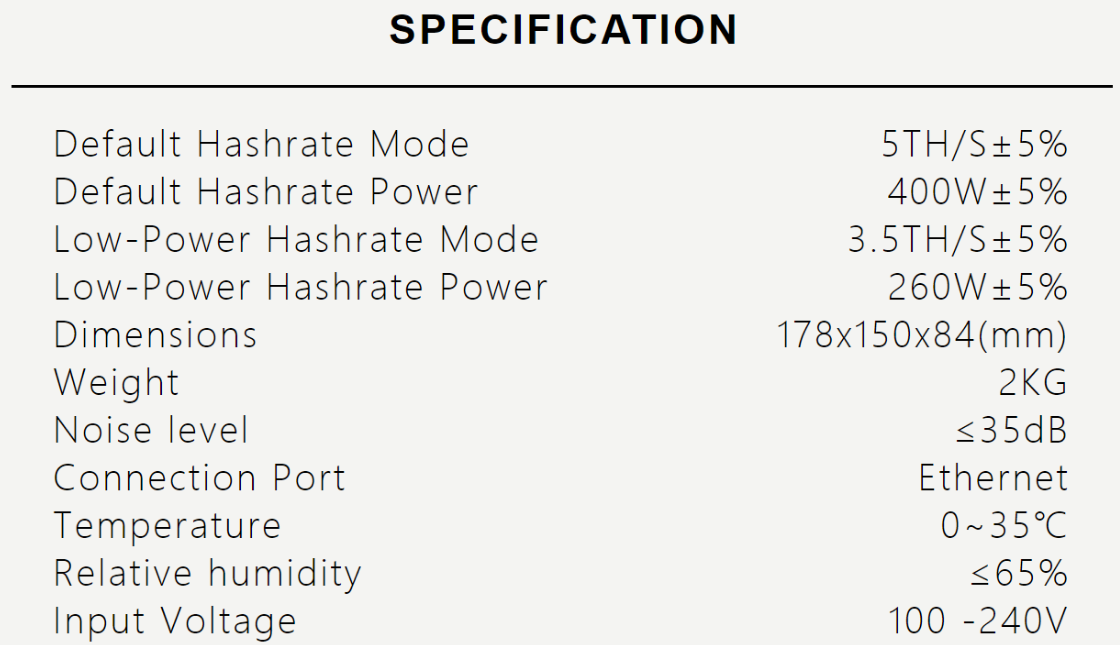Image resolution: width=1120 pixels, height=645 pixels.
Task: Select the 260W±5% value
Action: [977, 288]
